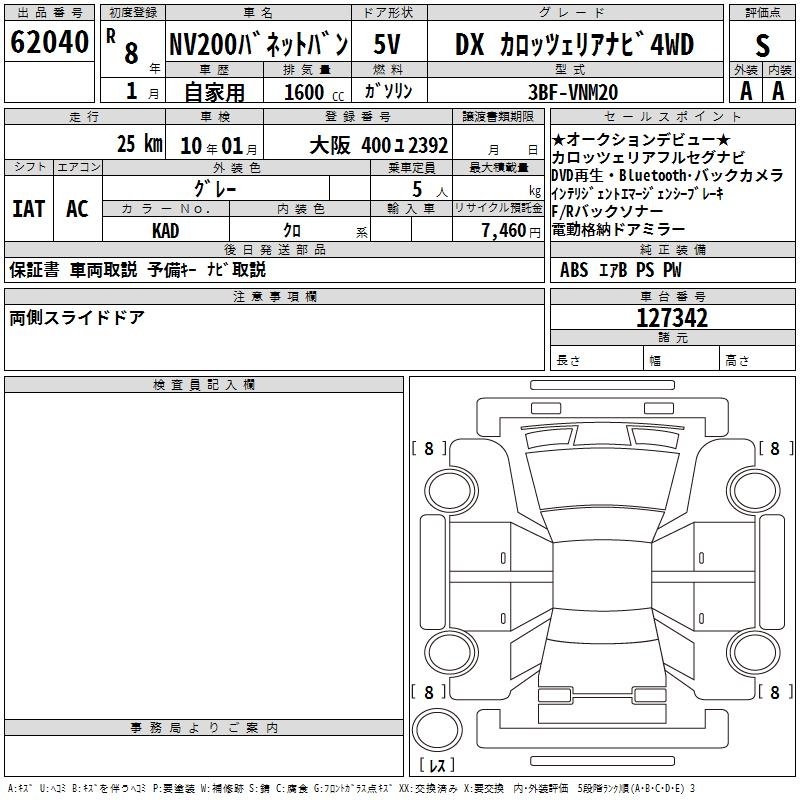Click the exterior grade A under 外装
This screenshot has width=800, height=800.
745,90
